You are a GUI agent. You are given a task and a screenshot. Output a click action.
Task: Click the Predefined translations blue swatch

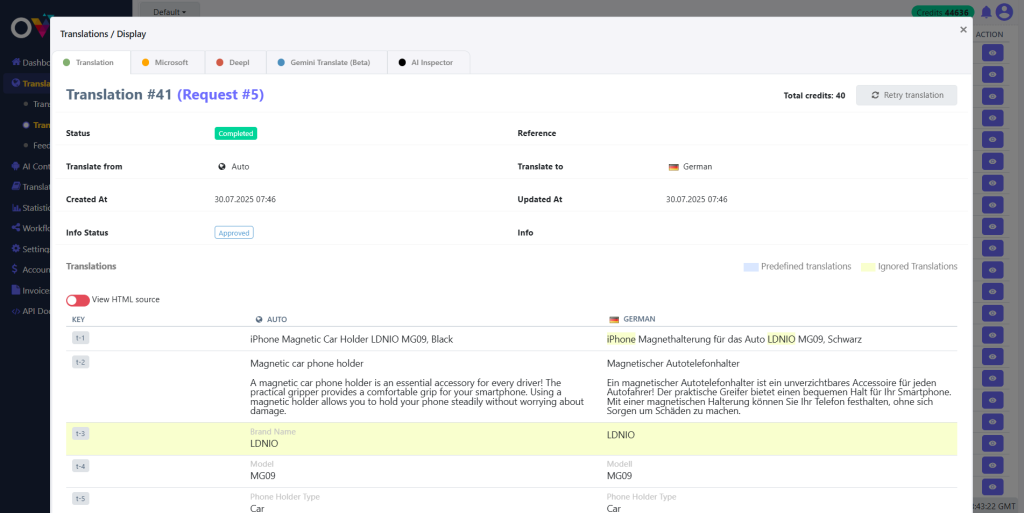[751, 267]
